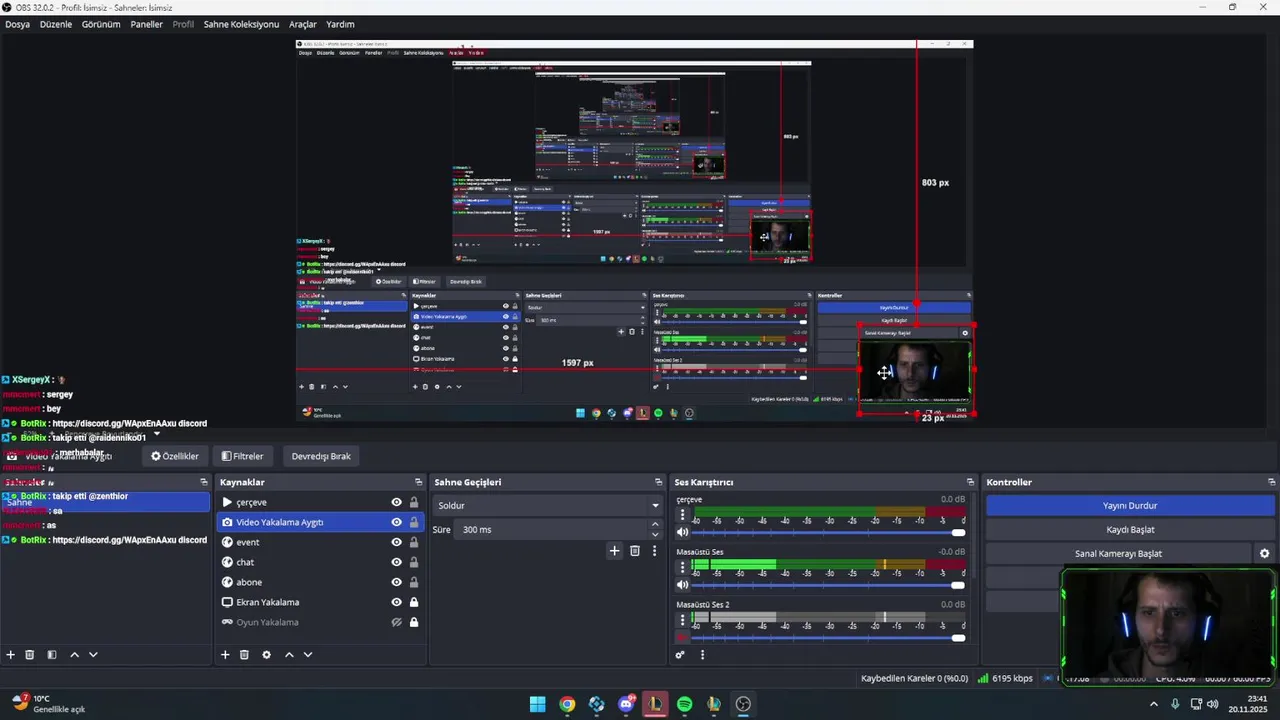
Task: Open Masaüstü Ses 2 channel options menu
Action: click(683, 620)
